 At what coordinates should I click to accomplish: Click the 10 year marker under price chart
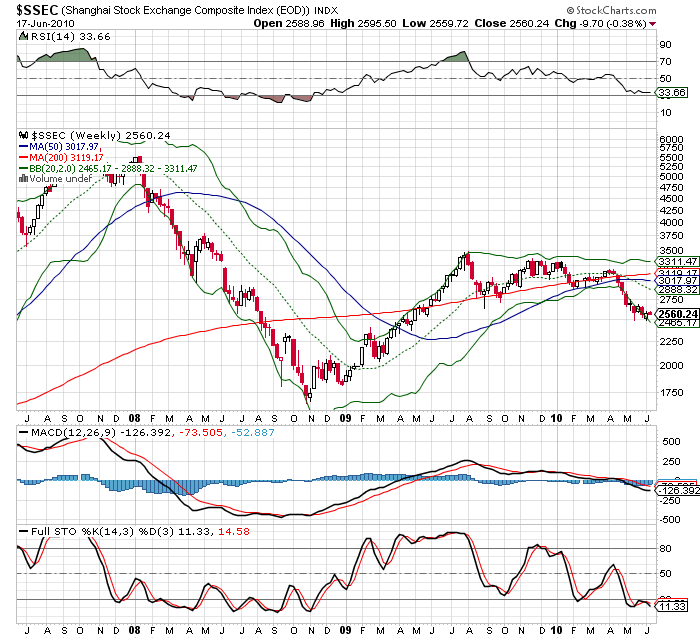click(x=556, y=418)
